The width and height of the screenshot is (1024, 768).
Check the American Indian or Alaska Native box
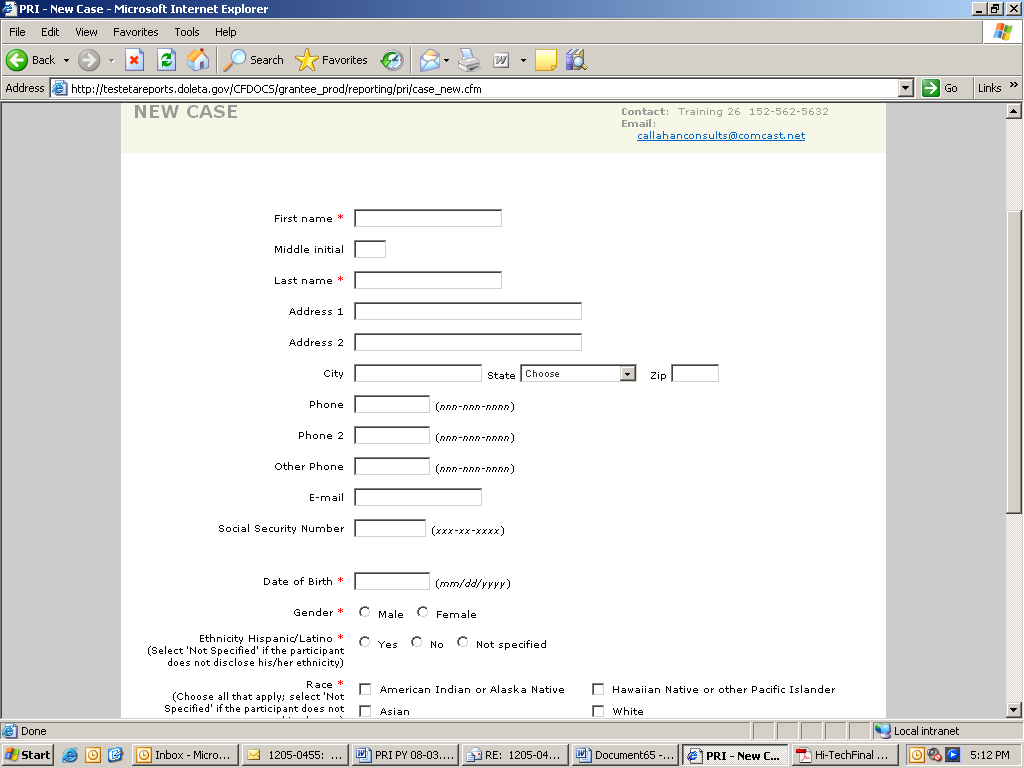(365, 689)
